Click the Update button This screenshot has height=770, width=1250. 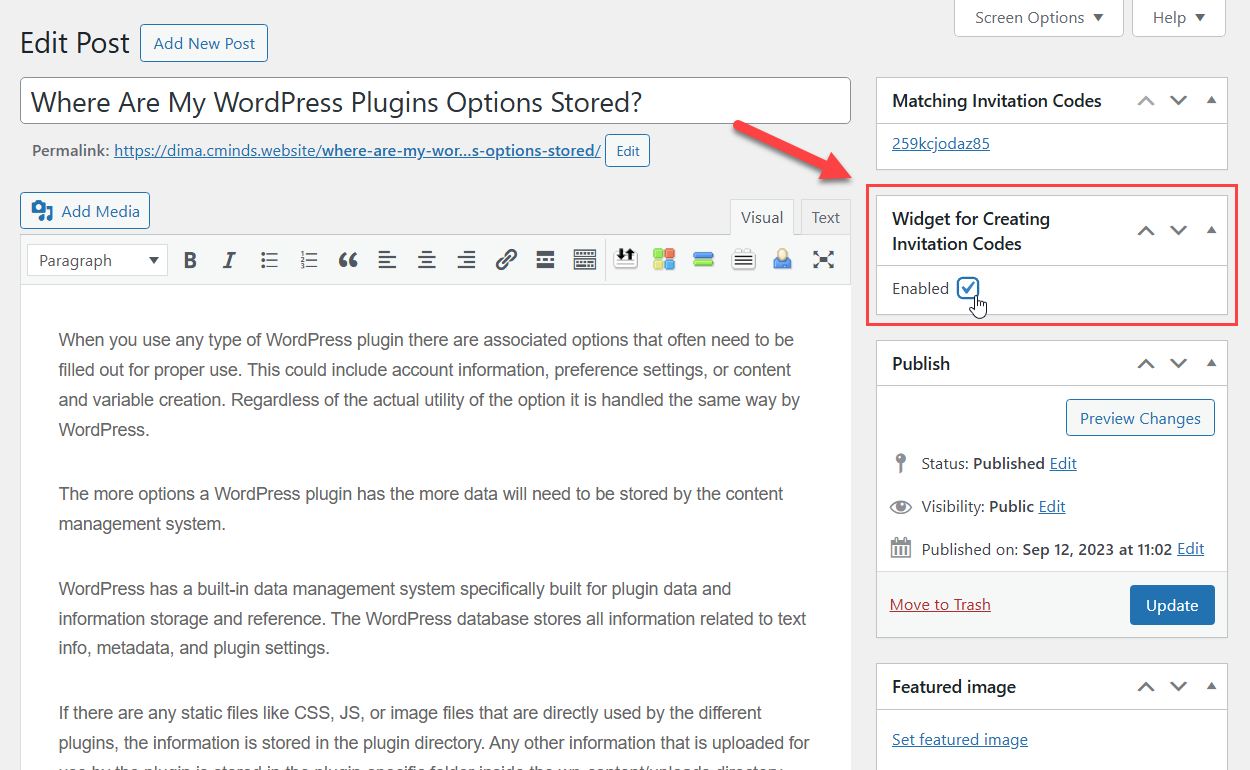(x=1172, y=605)
